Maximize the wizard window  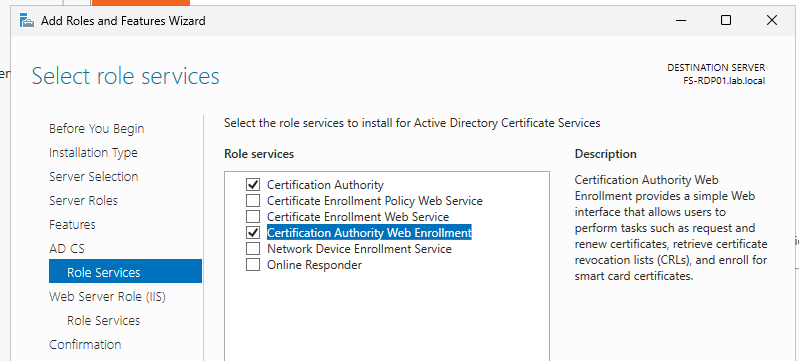tap(726, 20)
